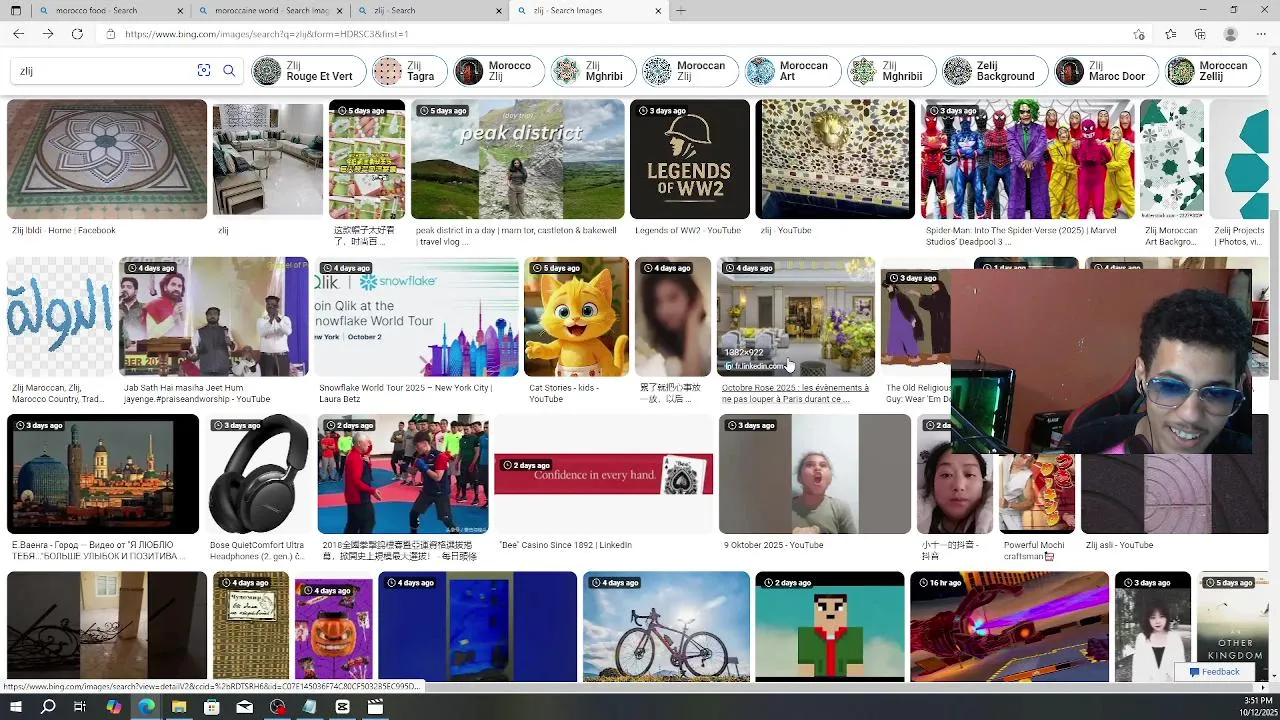
Task: Click the browser address bar URL
Action: pos(267,34)
